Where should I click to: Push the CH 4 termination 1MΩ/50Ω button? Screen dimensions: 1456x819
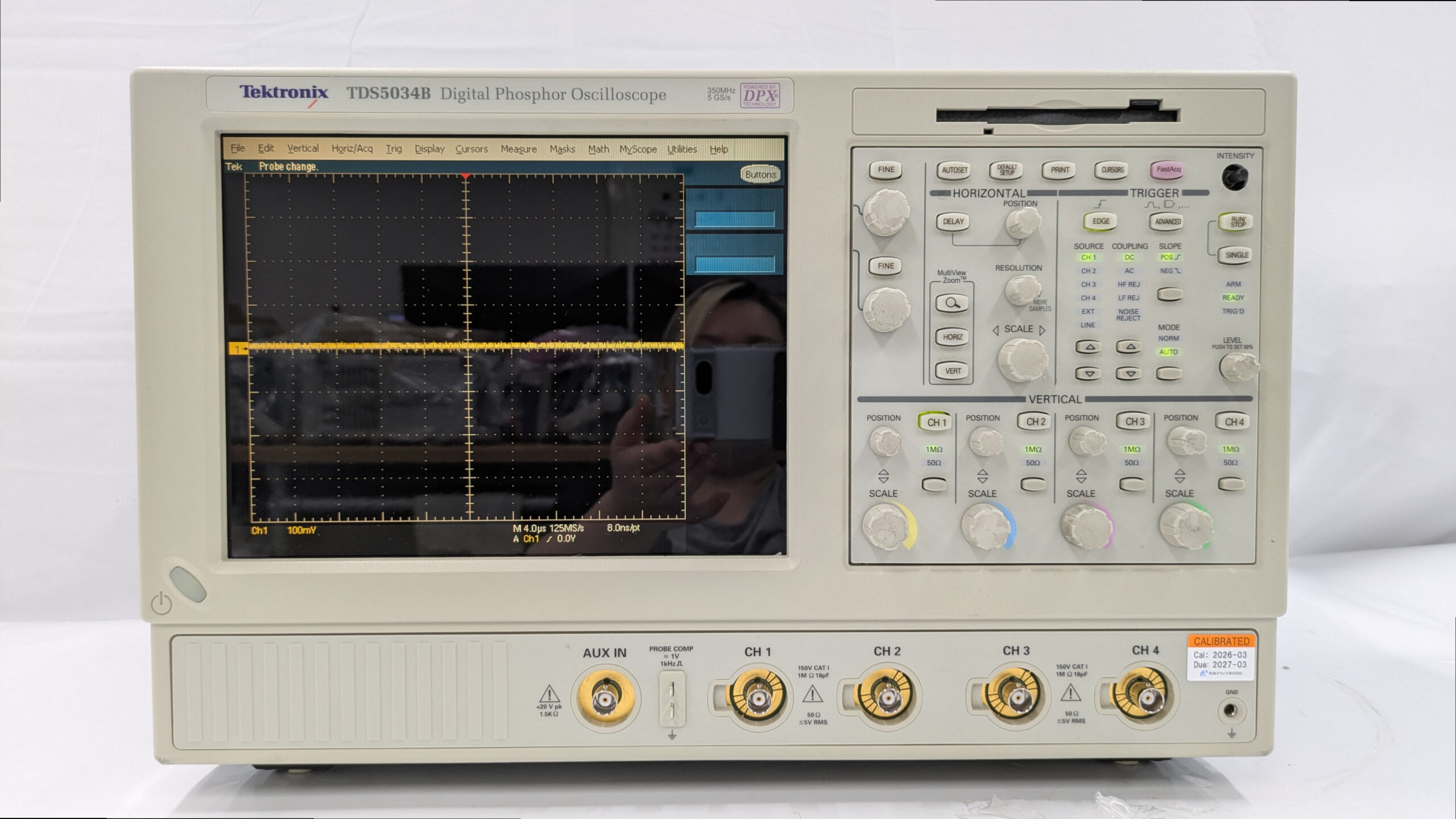pyautogui.click(x=1231, y=484)
